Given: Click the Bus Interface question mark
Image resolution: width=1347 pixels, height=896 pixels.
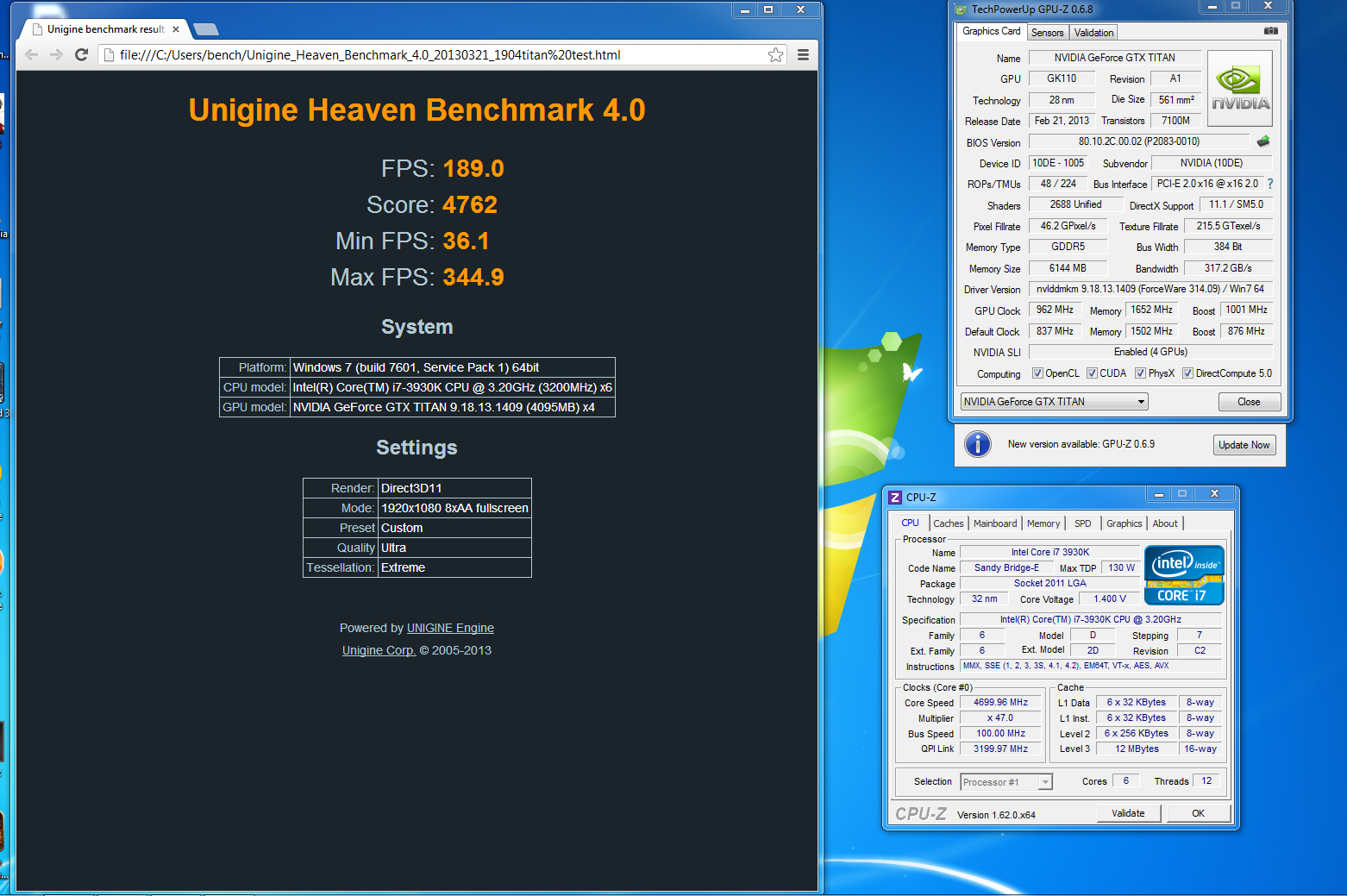Looking at the screenshot, I should pyautogui.click(x=1270, y=184).
